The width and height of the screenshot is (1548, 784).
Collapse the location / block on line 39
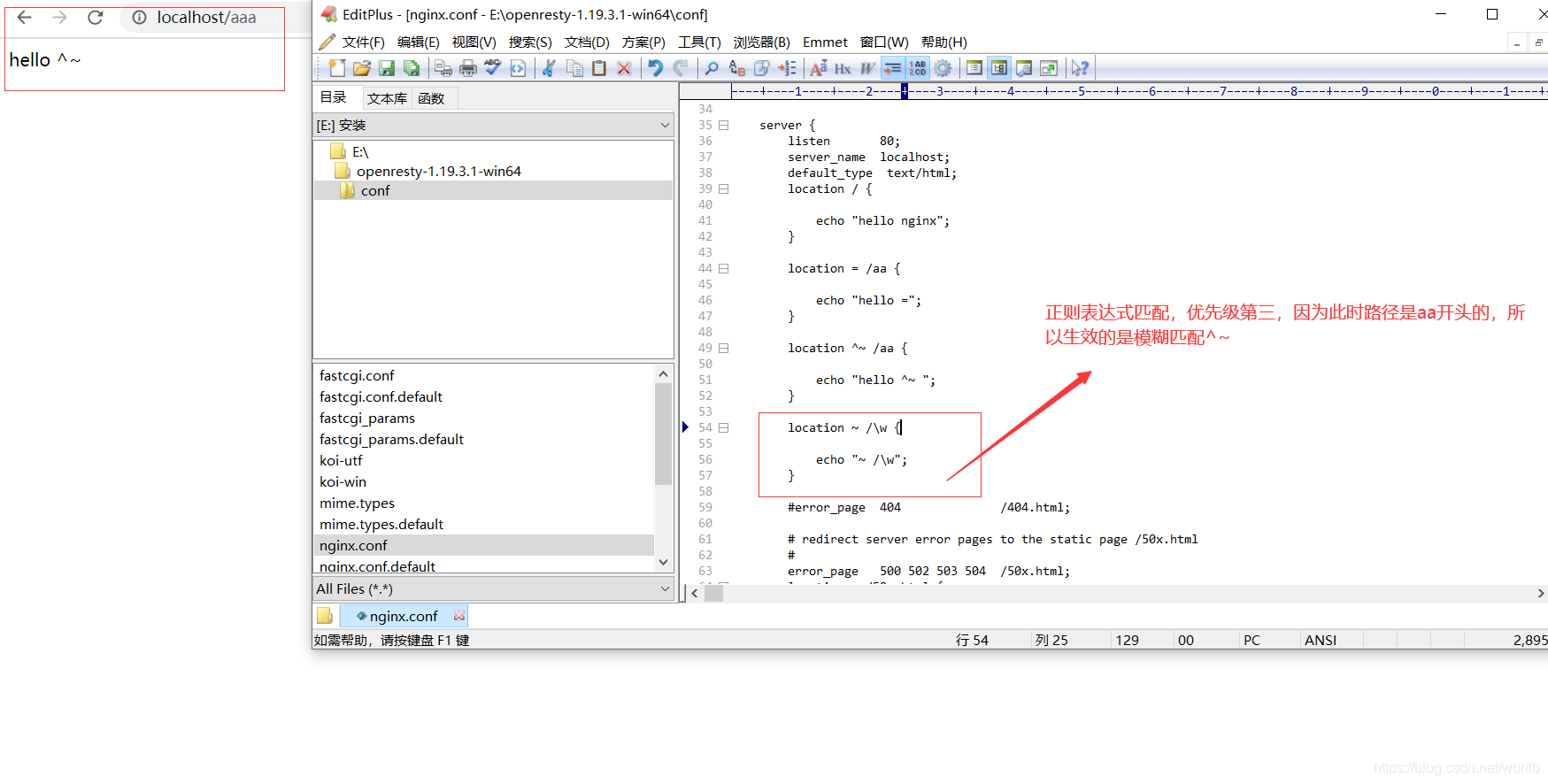(723, 189)
